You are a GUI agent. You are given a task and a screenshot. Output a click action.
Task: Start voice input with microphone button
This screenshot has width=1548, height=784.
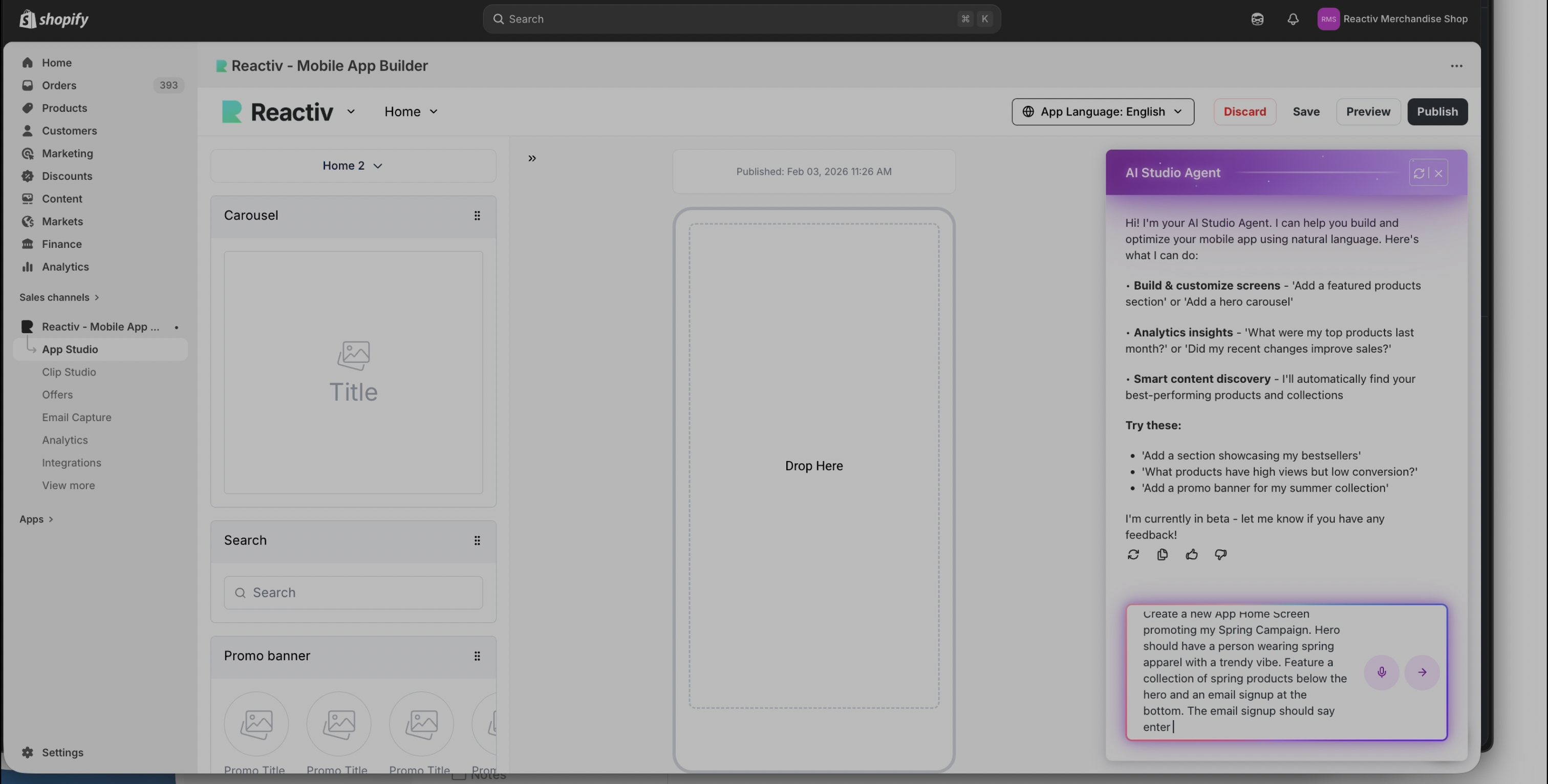(x=1382, y=672)
